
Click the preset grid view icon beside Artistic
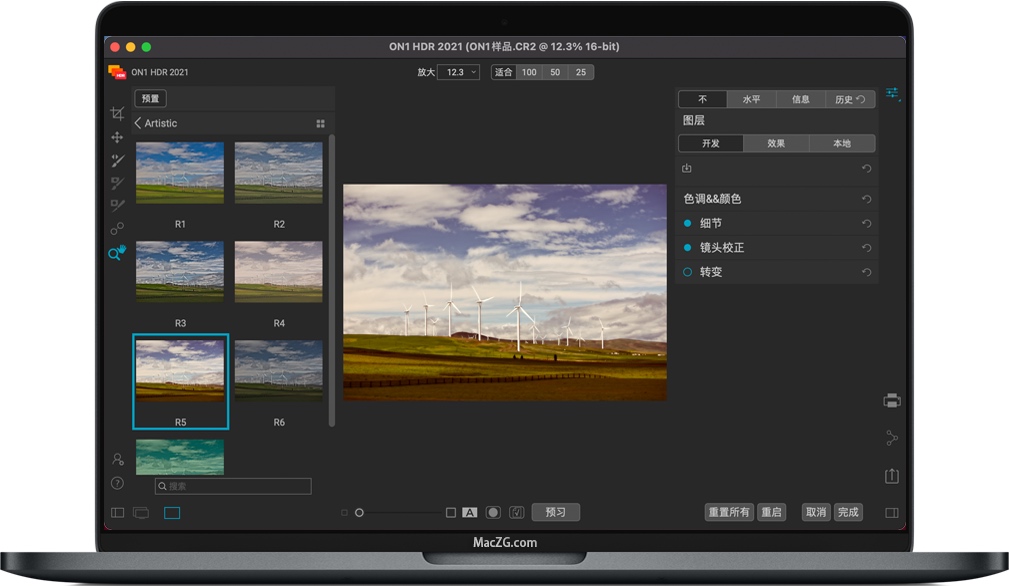320,122
